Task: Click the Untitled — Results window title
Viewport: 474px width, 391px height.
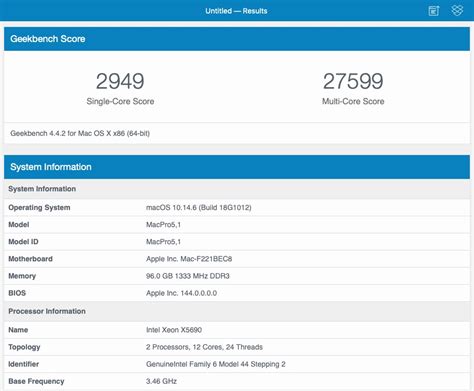Action: click(x=236, y=11)
